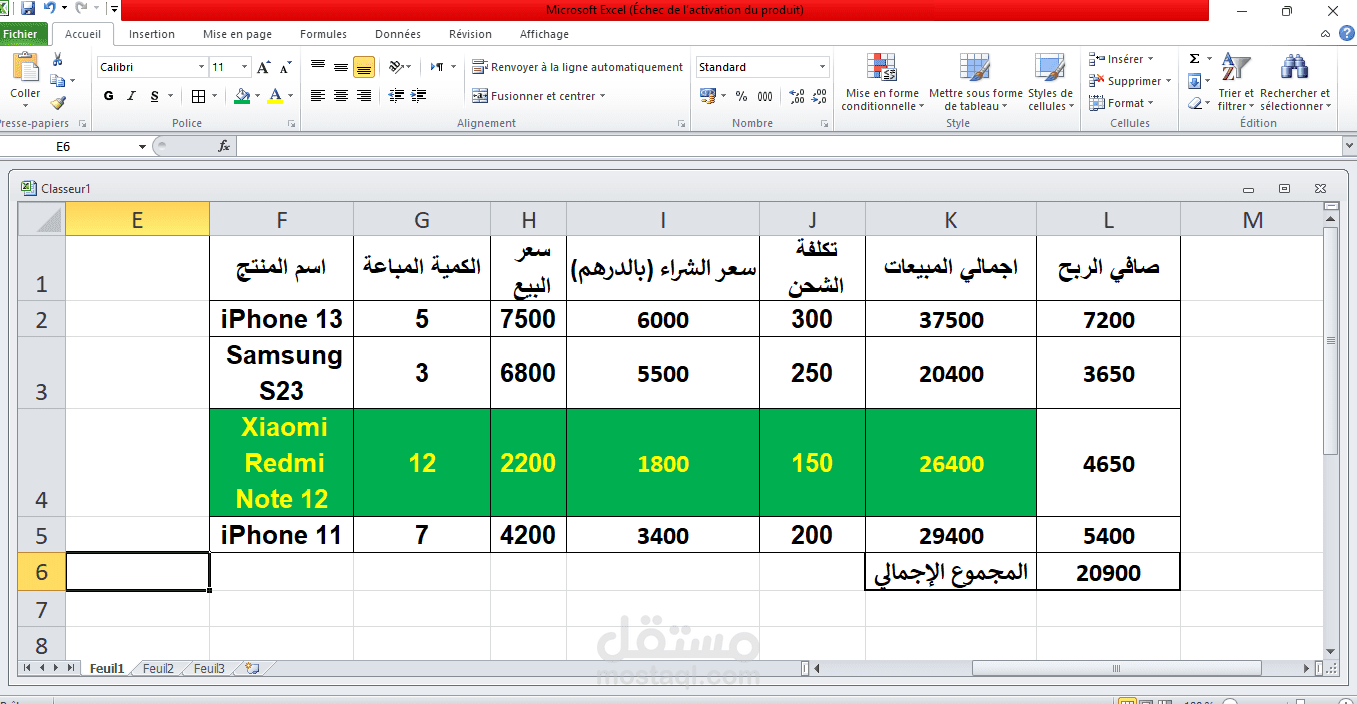The image size is (1357, 704).
Task: Click the insert function fx icon
Action: point(224,146)
